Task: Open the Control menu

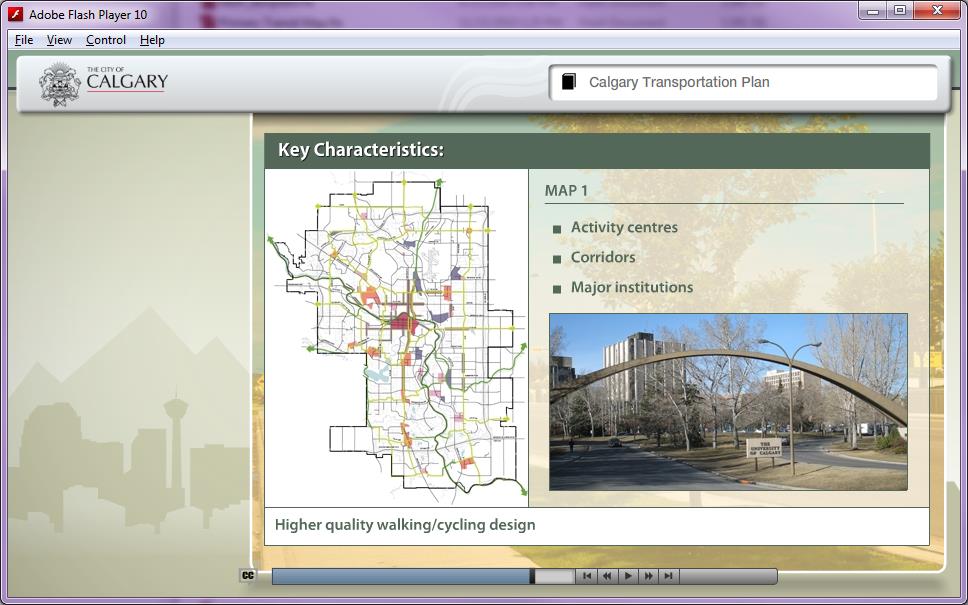Action: click(x=105, y=40)
